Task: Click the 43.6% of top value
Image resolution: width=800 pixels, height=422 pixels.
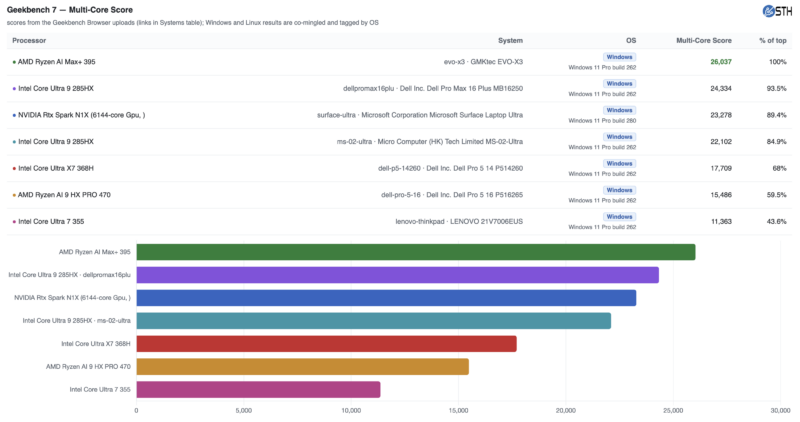Action: (776, 221)
